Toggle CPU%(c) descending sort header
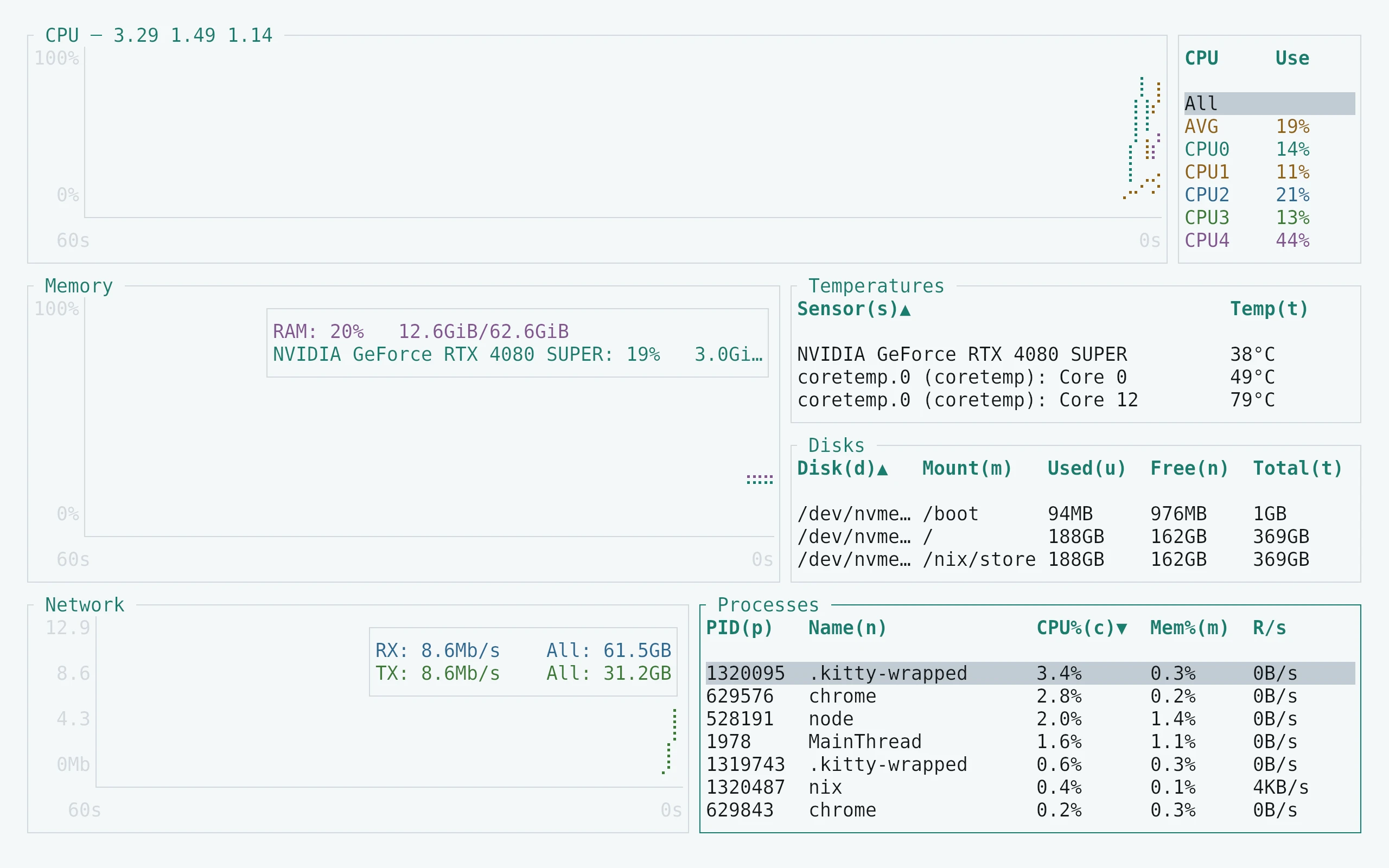This screenshot has width=1389, height=868. coord(1081,628)
